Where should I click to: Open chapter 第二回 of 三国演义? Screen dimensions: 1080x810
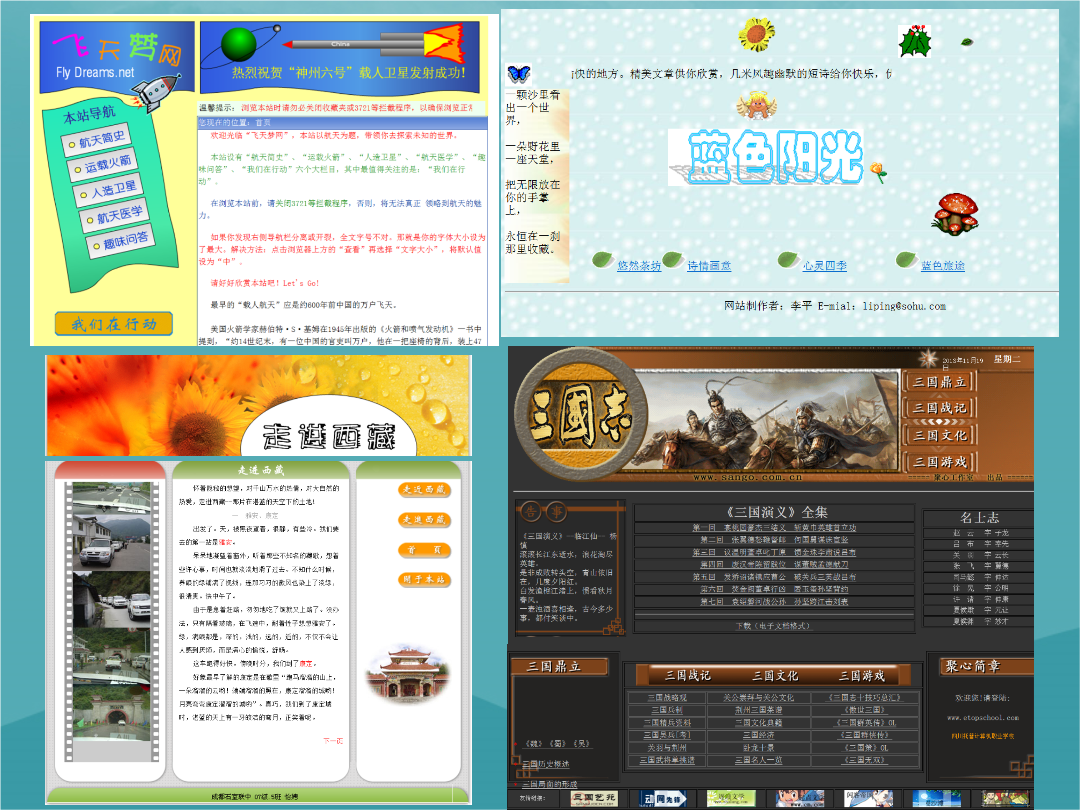point(774,540)
